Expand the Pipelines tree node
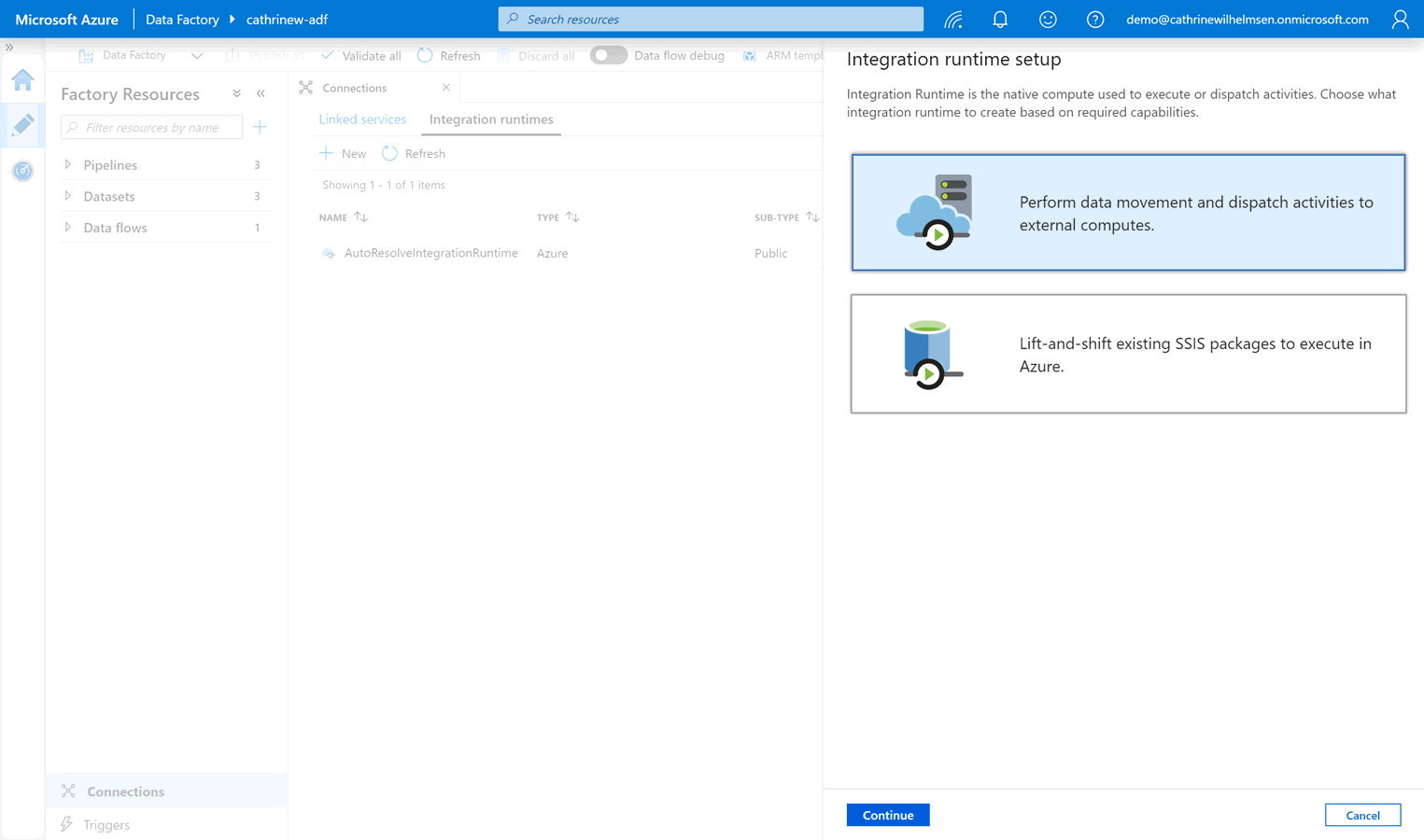This screenshot has height=840, width=1424. (68, 165)
